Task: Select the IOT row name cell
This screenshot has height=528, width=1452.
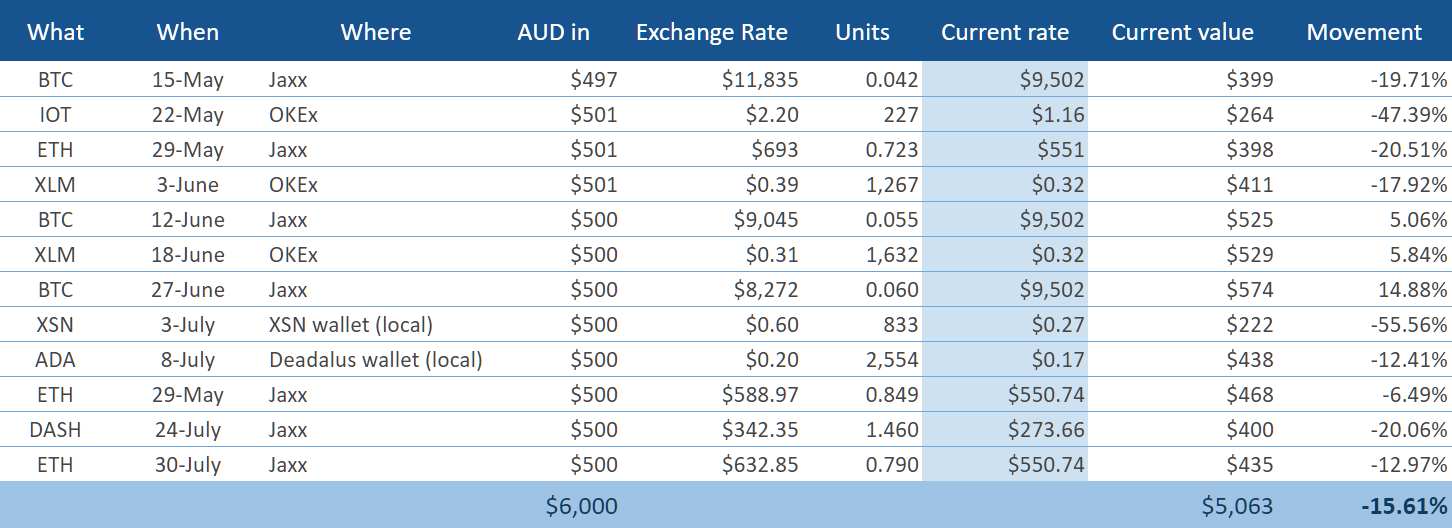Action: click(x=56, y=115)
